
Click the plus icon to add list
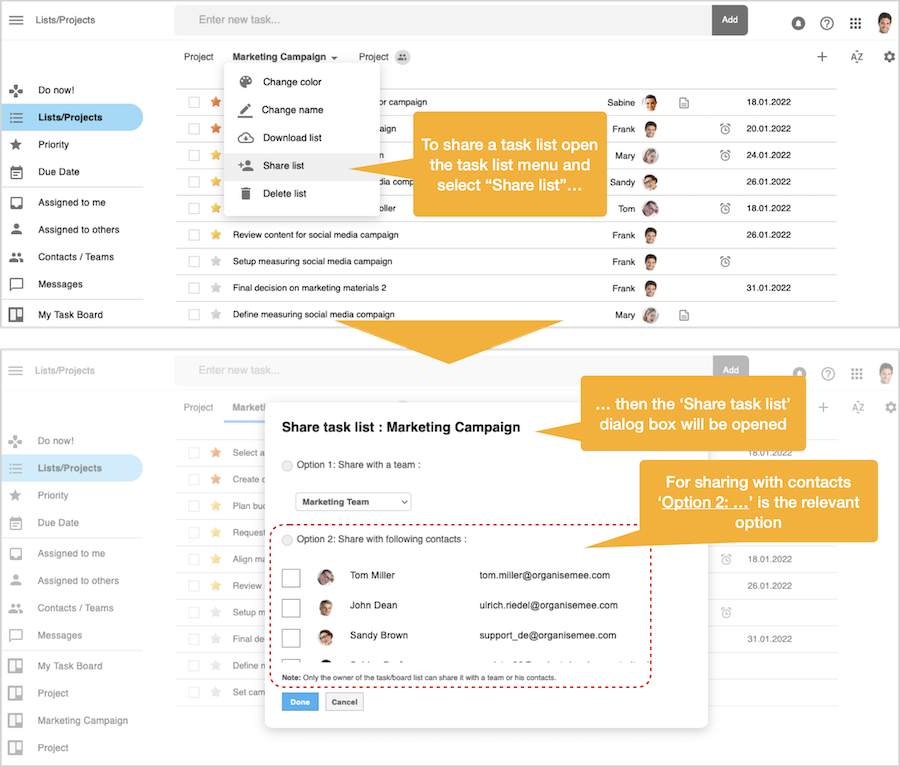pos(822,57)
